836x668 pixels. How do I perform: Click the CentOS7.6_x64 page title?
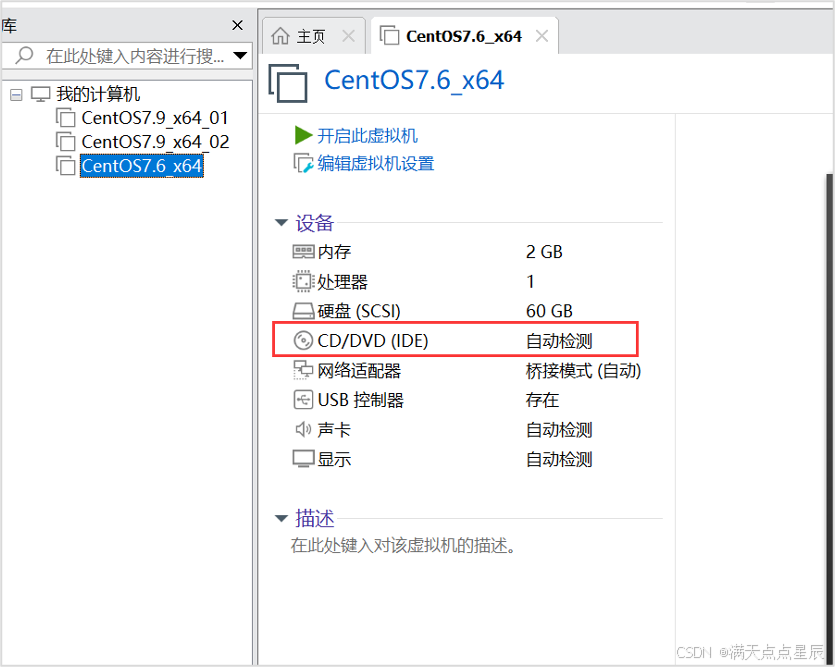click(414, 81)
